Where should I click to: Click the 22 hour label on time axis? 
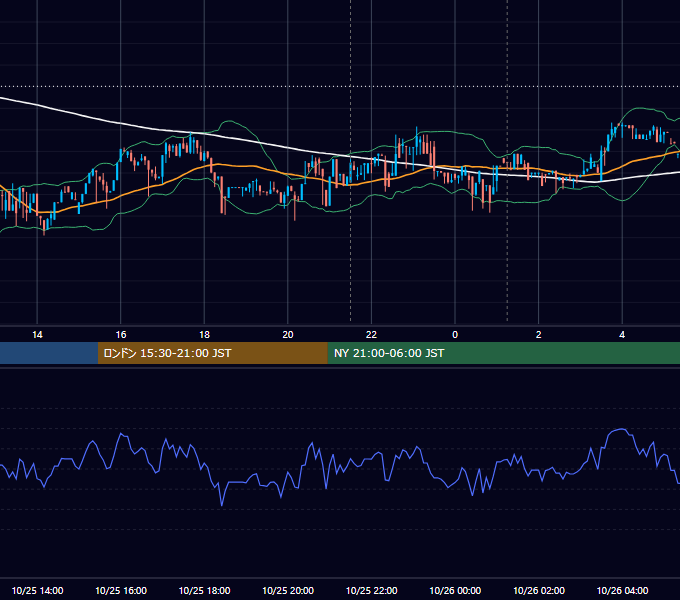click(x=371, y=335)
